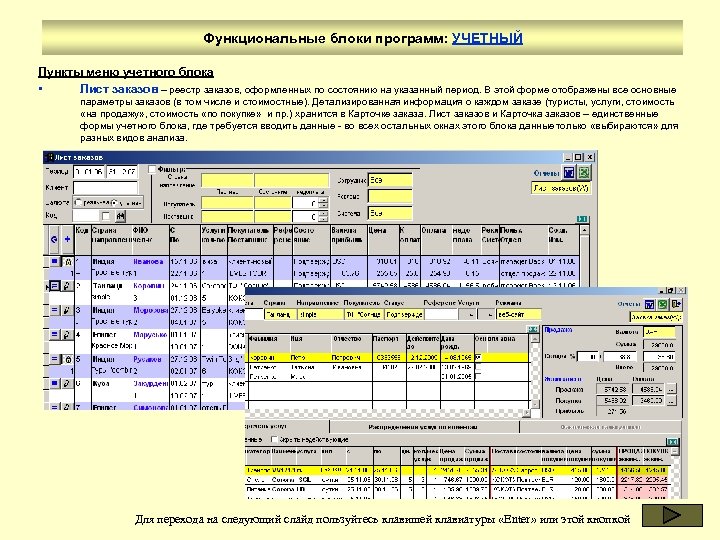Screen dimensions: 720x540
Task: Click the Иванова client name in the orders list
Action: 148,261
